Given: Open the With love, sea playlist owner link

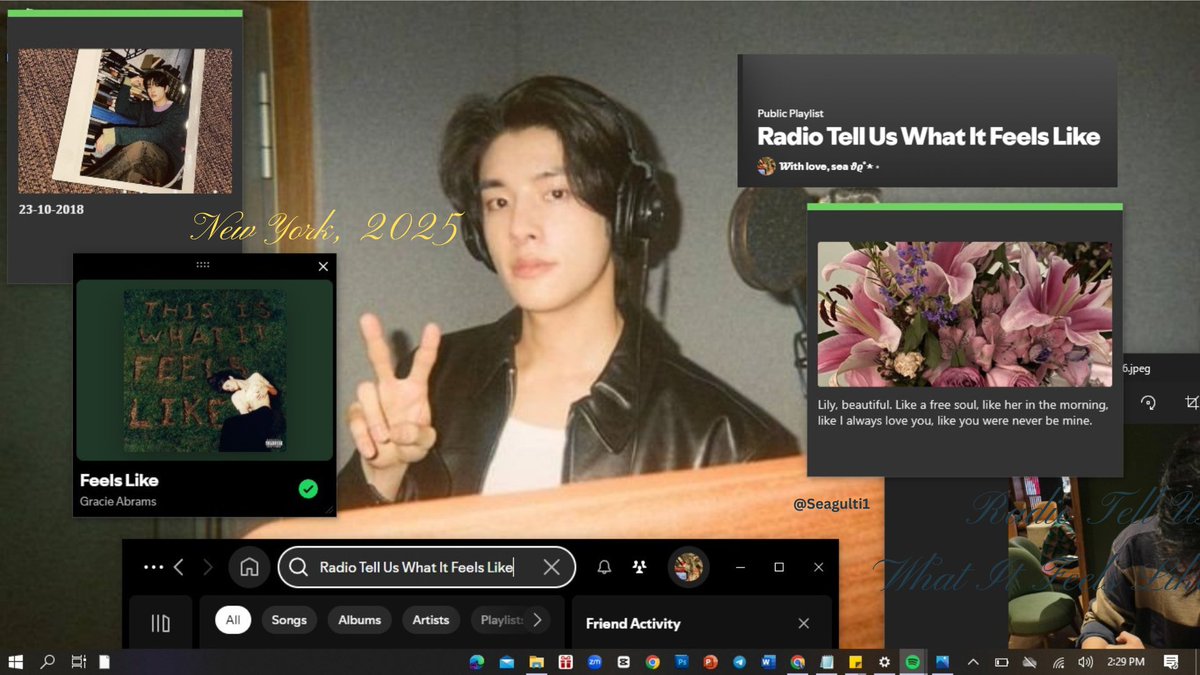Looking at the screenshot, I should coord(829,166).
